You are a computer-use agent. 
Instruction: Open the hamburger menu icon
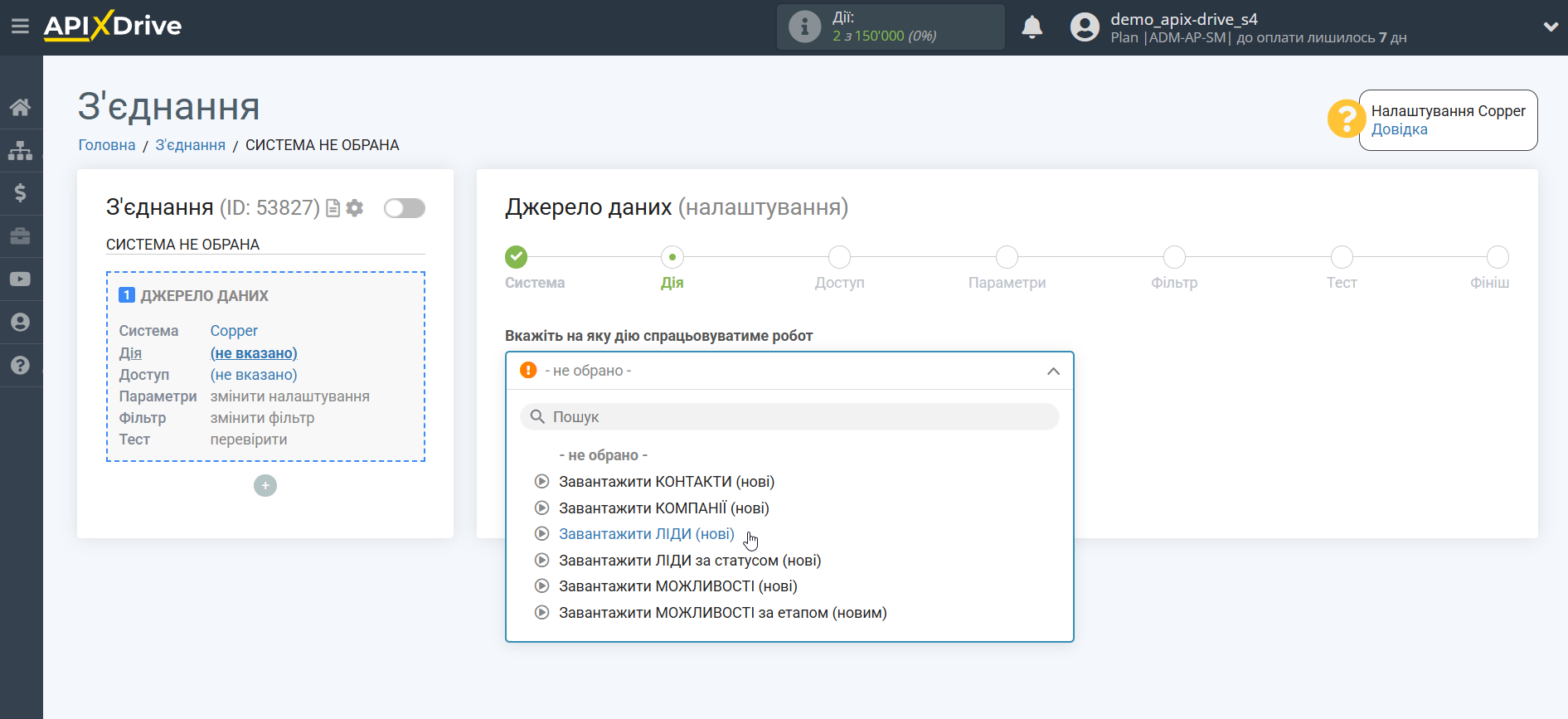pos(20,27)
